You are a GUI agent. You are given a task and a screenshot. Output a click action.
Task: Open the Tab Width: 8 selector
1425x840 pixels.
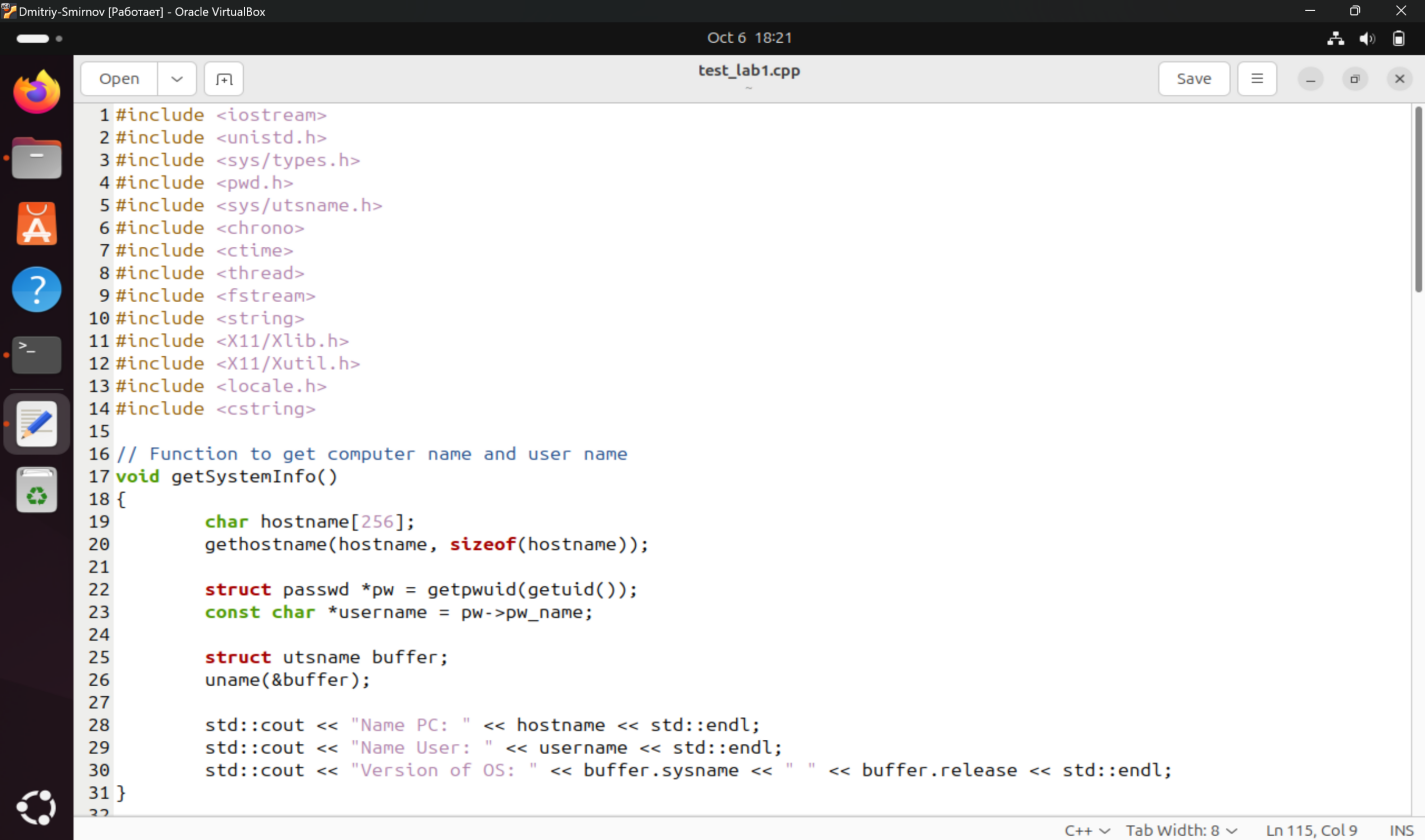pyautogui.click(x=1181, y=830)
